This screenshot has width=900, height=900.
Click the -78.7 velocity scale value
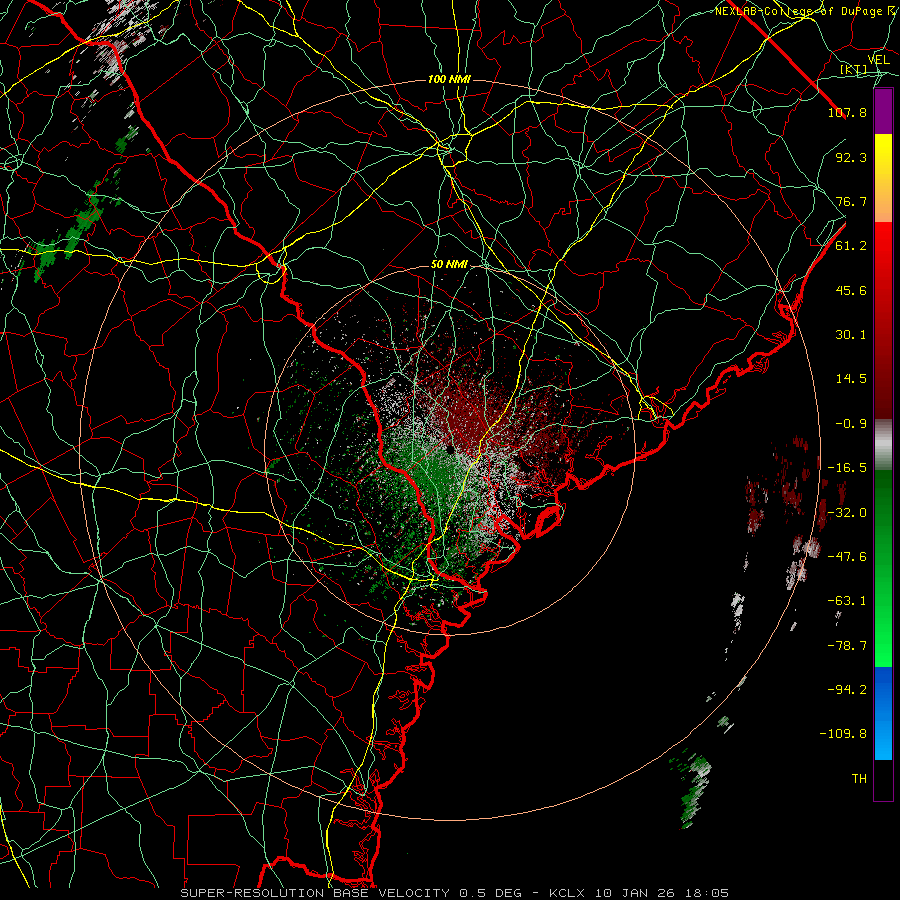[x=847, y=646]
